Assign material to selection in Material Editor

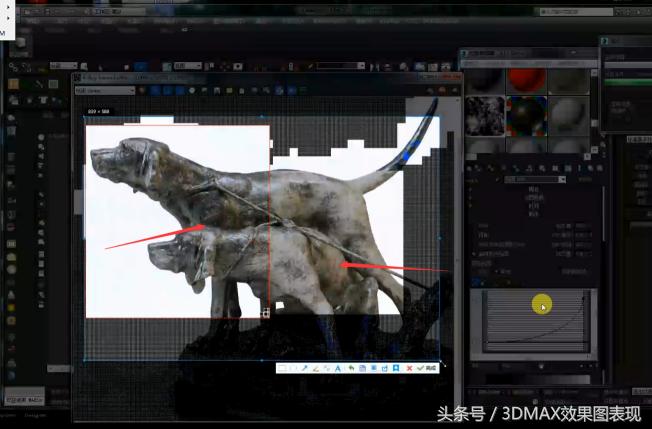tap(491, 168)
